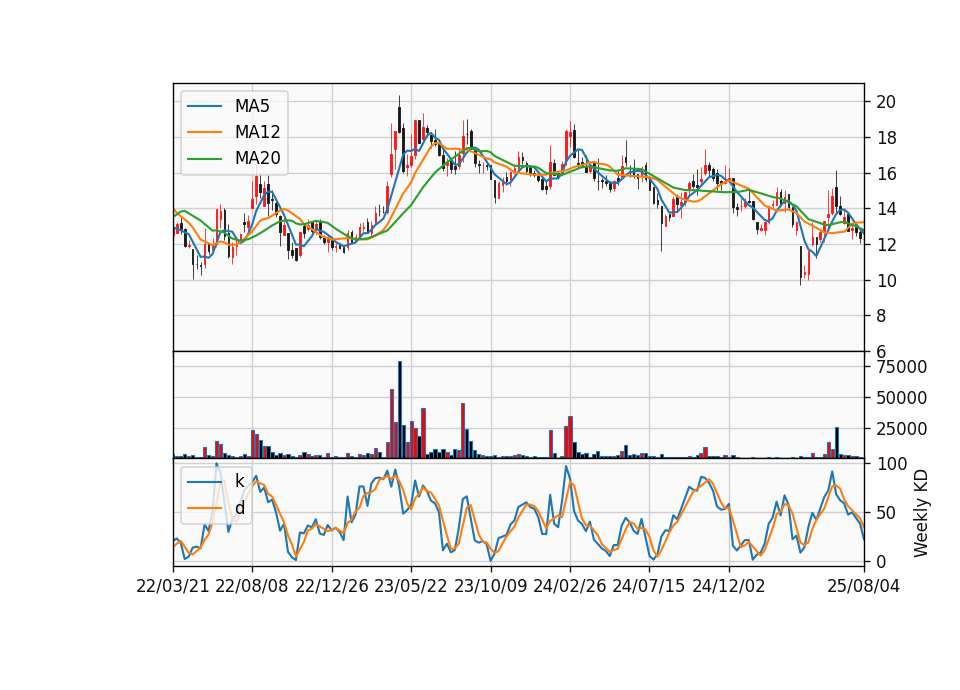Click the KD axis value 50
Viewport: 960px width, 690px height.
[x=886, y=513]
